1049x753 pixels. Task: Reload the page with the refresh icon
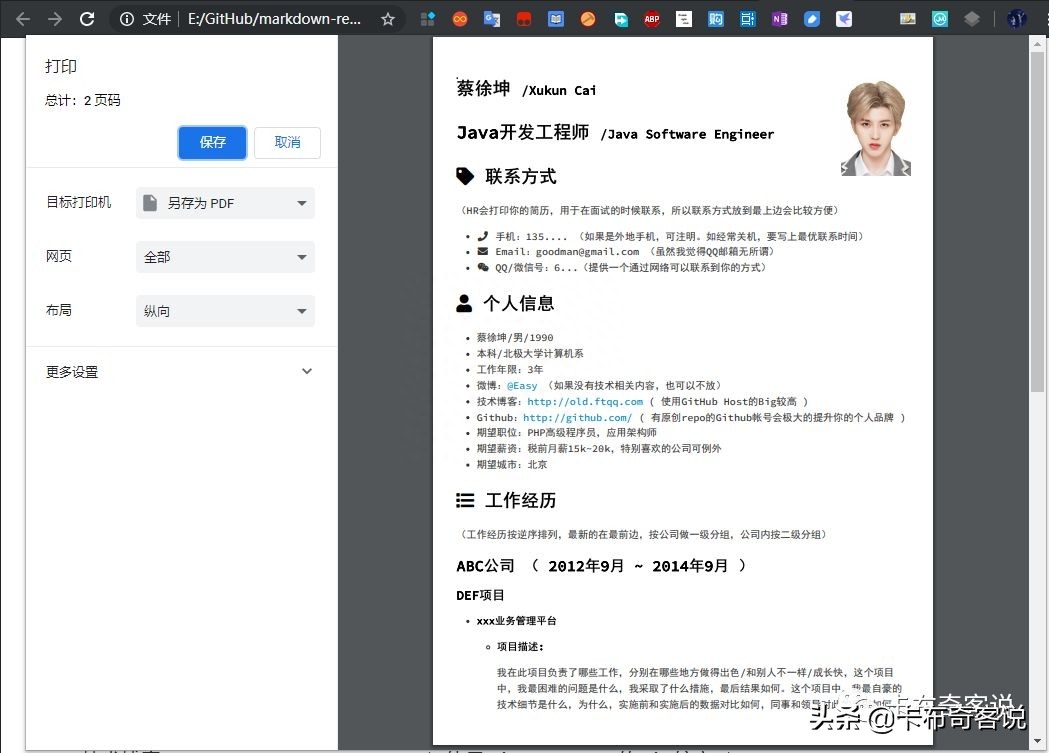[88, 18]
